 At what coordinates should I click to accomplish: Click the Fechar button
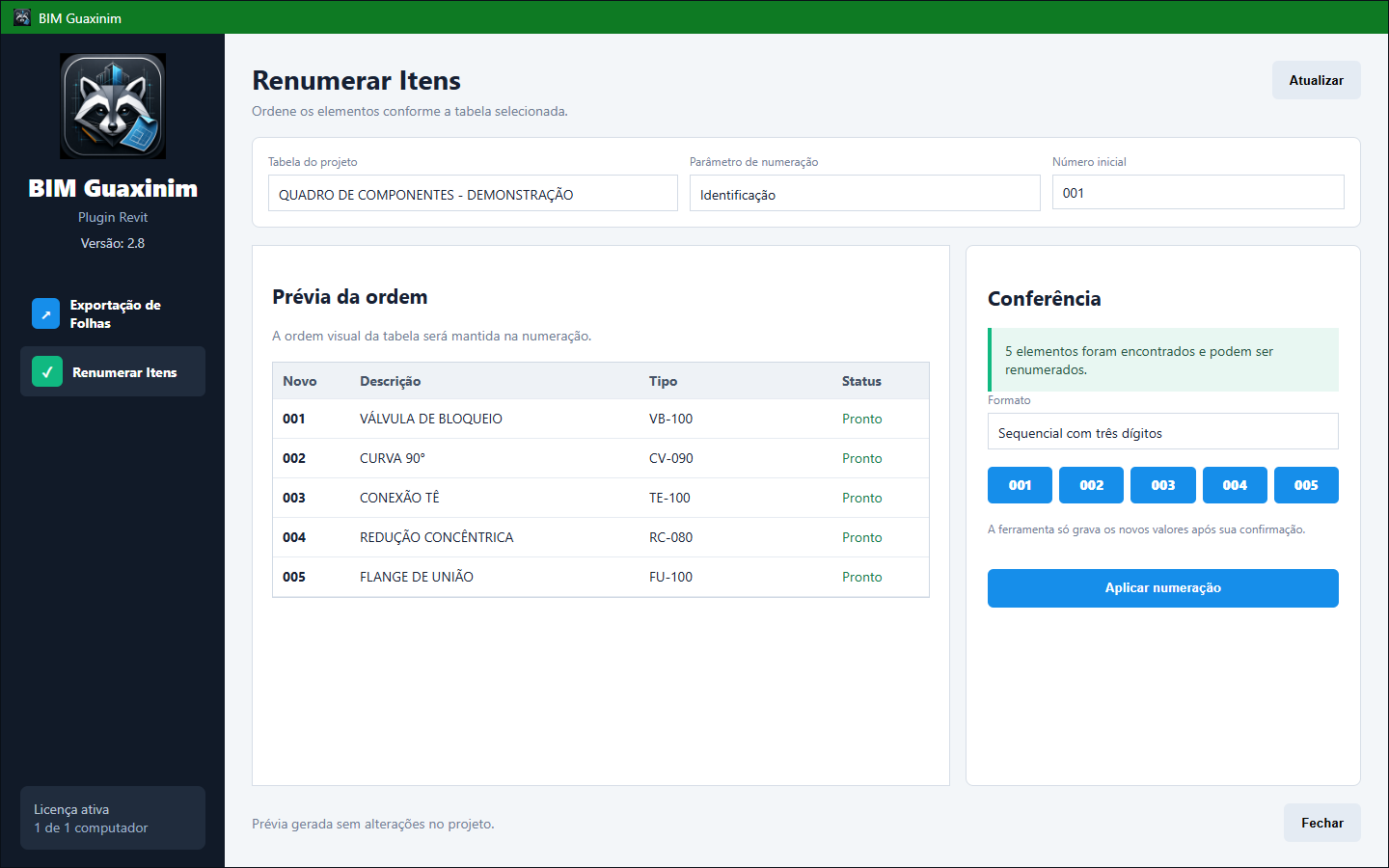(x=1321, y=823)
